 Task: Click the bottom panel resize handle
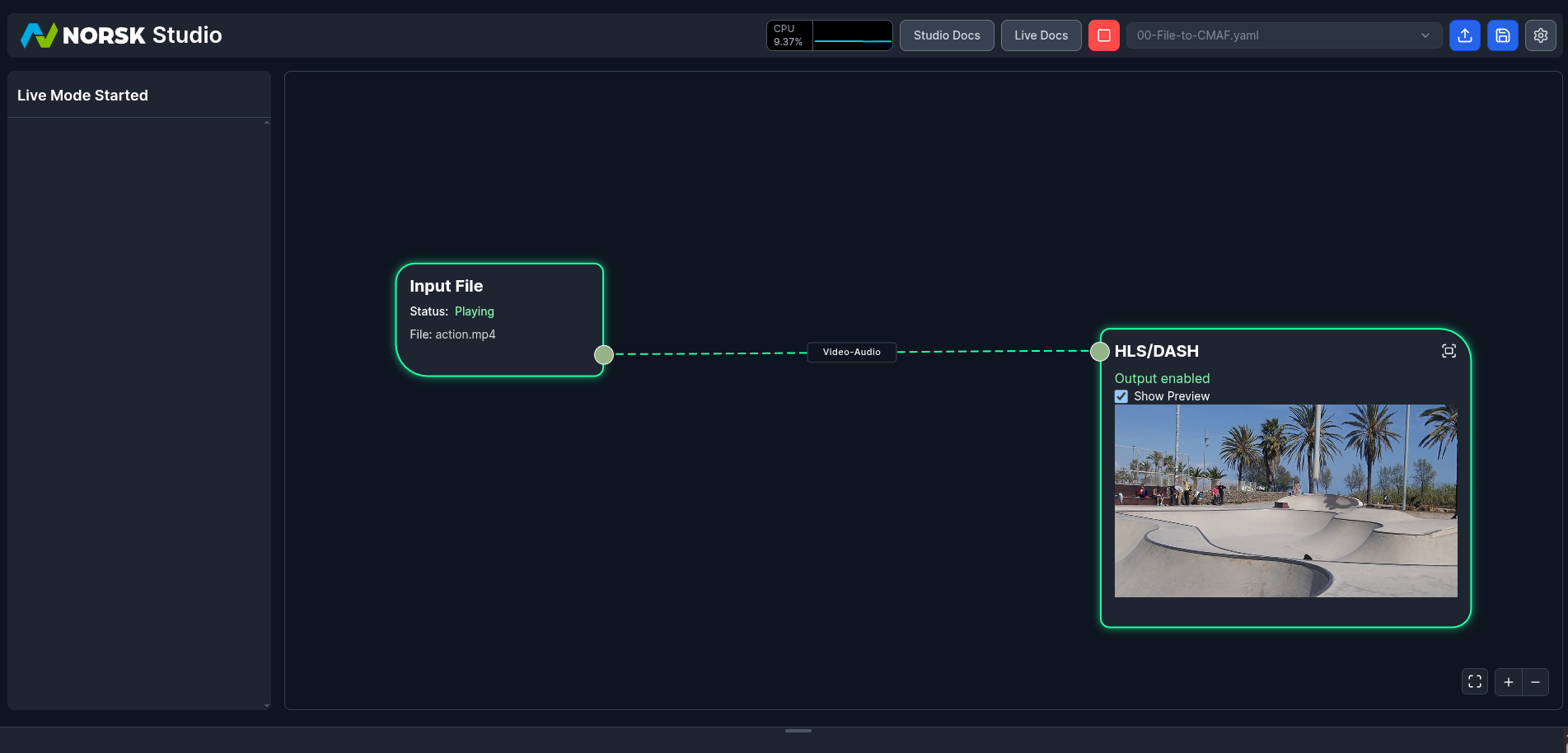click(798, 731)
